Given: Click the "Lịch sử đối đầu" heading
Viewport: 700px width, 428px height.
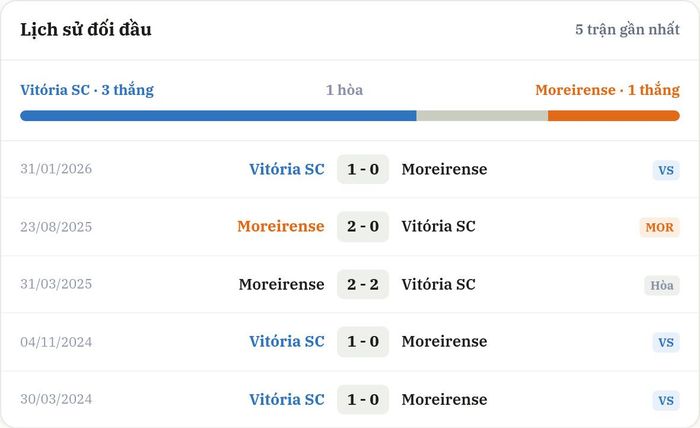Looking at the screenshot, I should 86,29.
